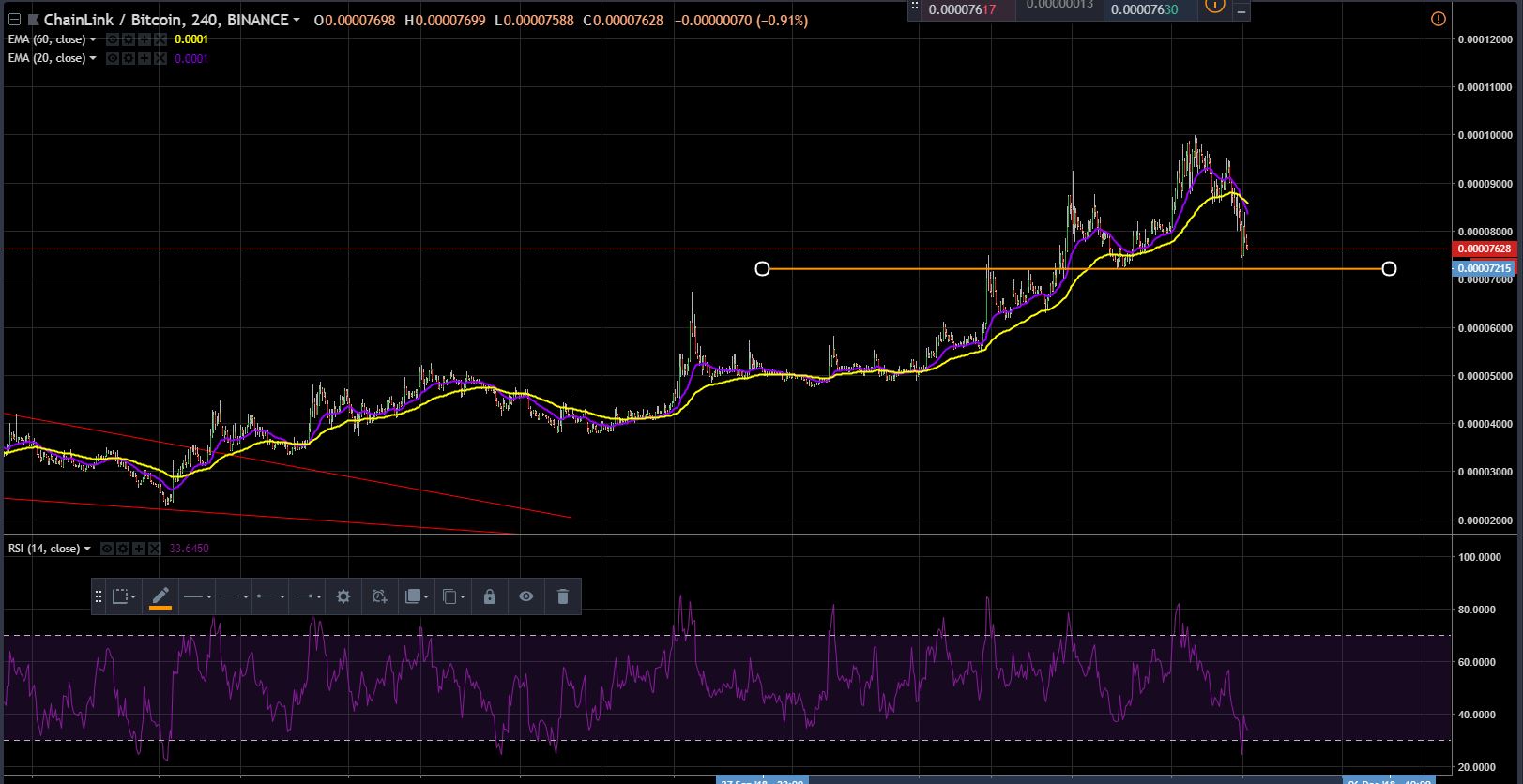Remove the EMA 20 indicator with X icon

coord(160,58)
